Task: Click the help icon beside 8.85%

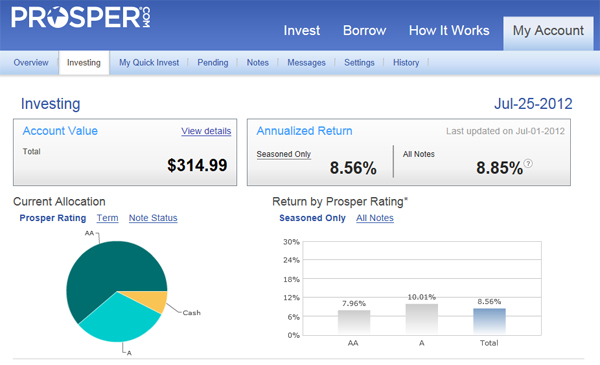Action: point(528,163)
